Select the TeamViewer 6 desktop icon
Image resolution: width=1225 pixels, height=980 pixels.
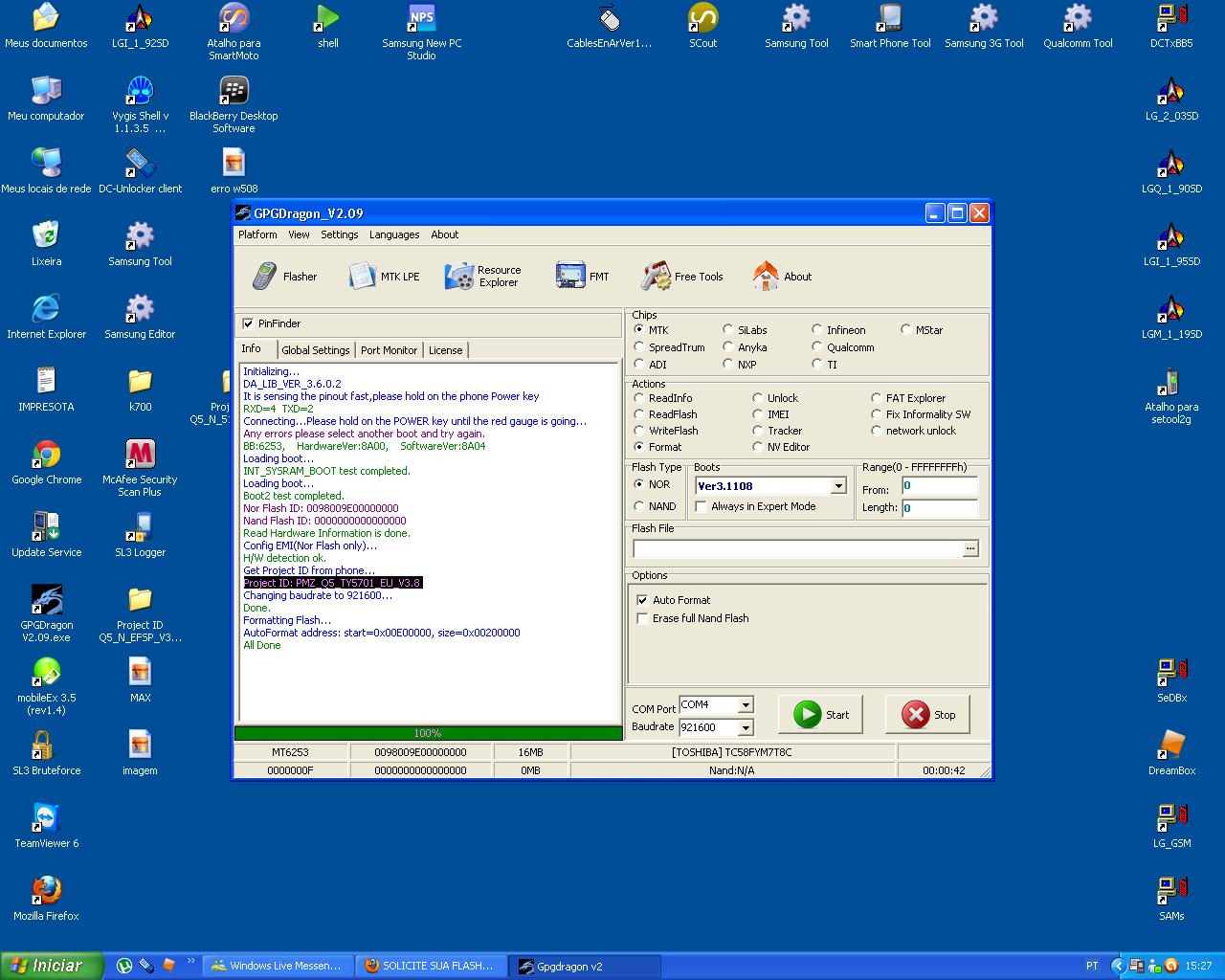(x=46, y=825)
